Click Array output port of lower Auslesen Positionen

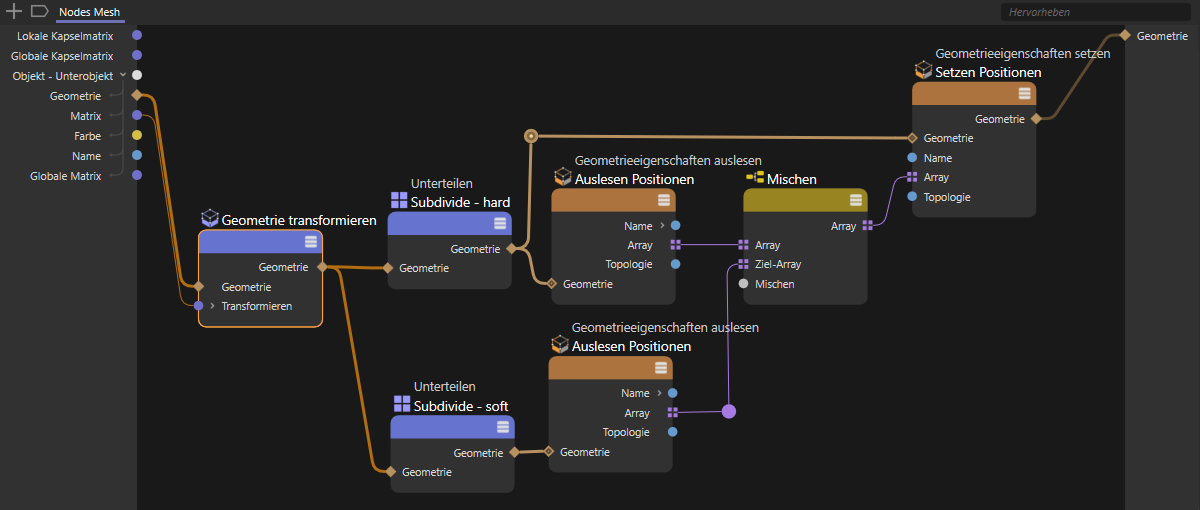[673, 413]
